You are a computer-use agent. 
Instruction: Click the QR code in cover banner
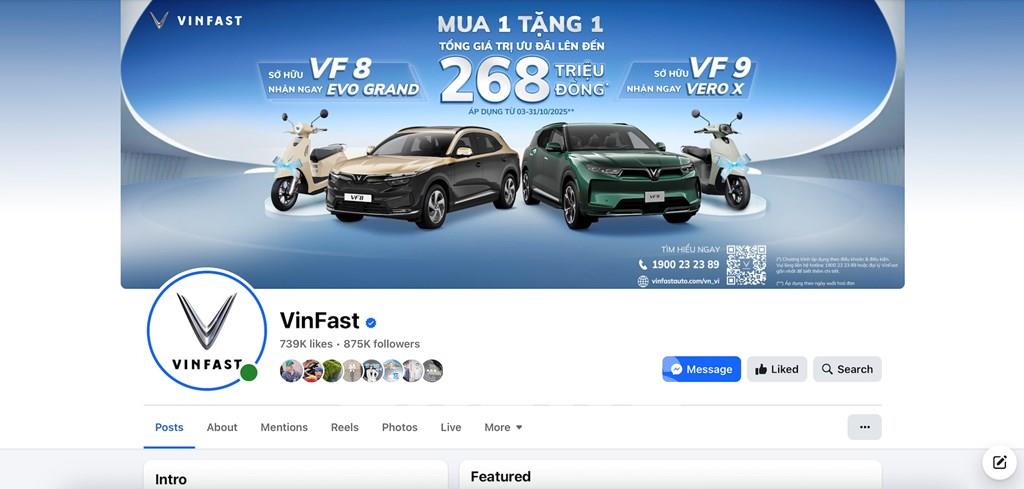pos(746,265)
